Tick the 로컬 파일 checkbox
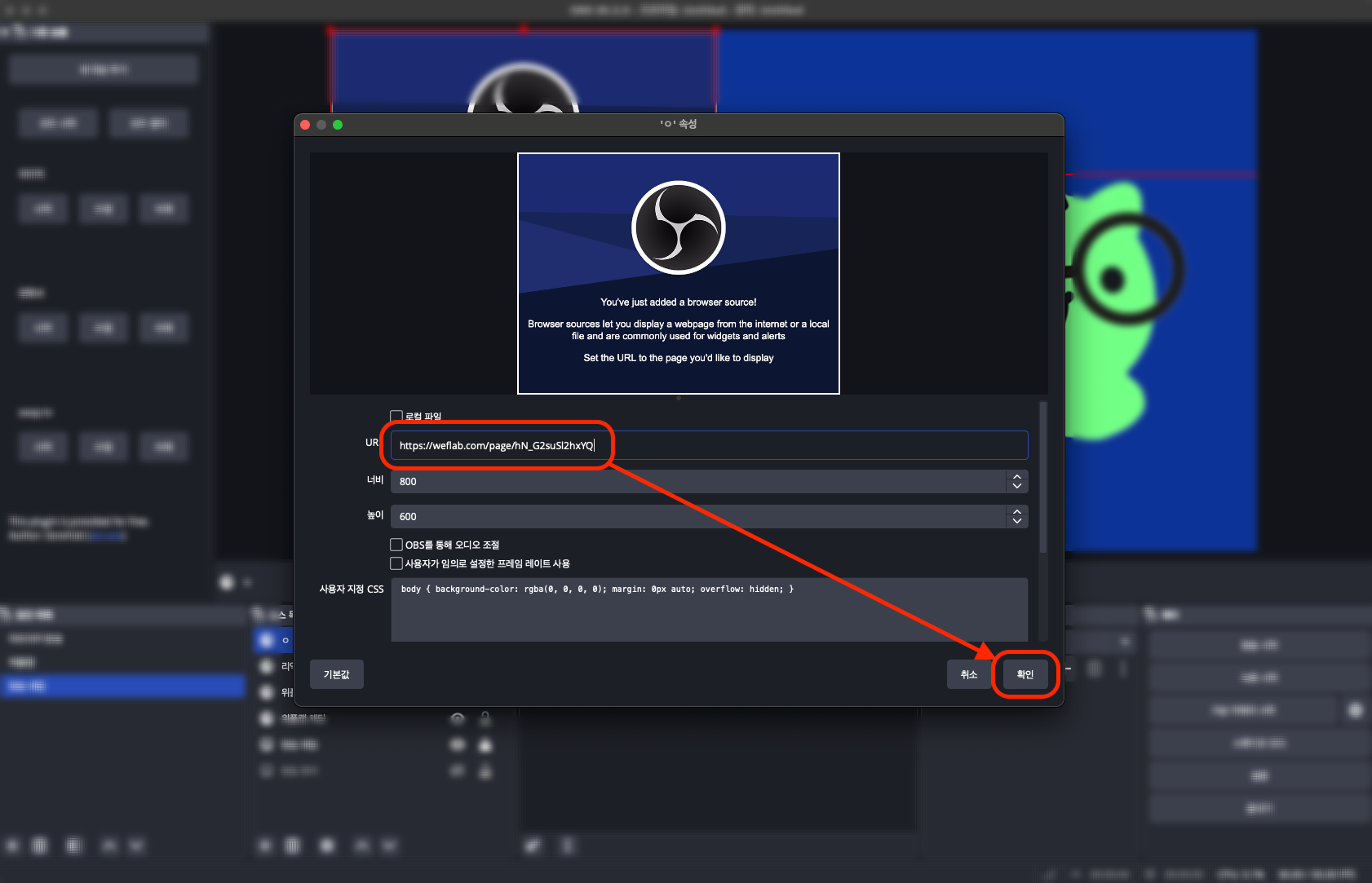The width and height of the screenshot is (1372, 883). coord(396,416)
